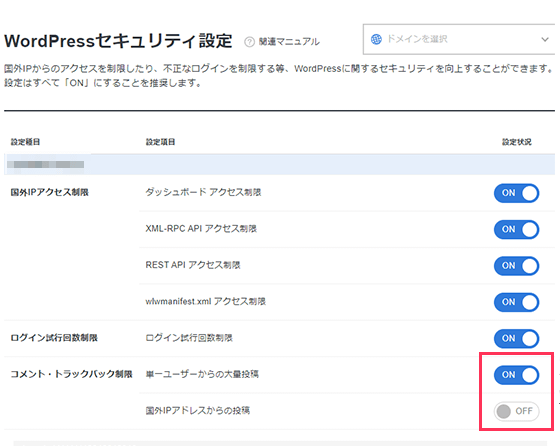Toggle REST API アクセス制限 switch
Viewport: 560px width, 446px height.
516,266
